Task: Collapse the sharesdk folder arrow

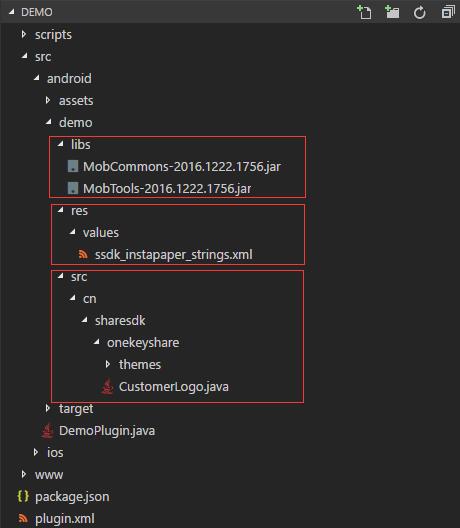Action: (x=84, y=320)
